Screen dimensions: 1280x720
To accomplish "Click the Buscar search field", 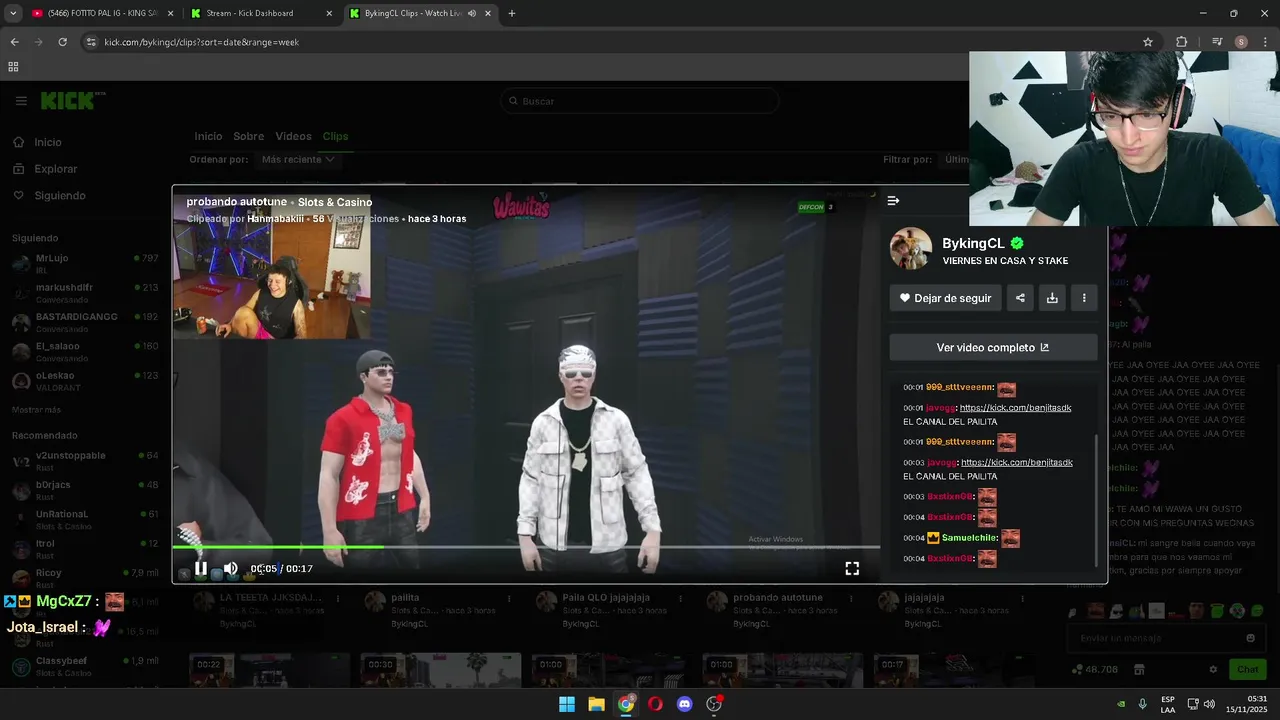I will [640, 101].
